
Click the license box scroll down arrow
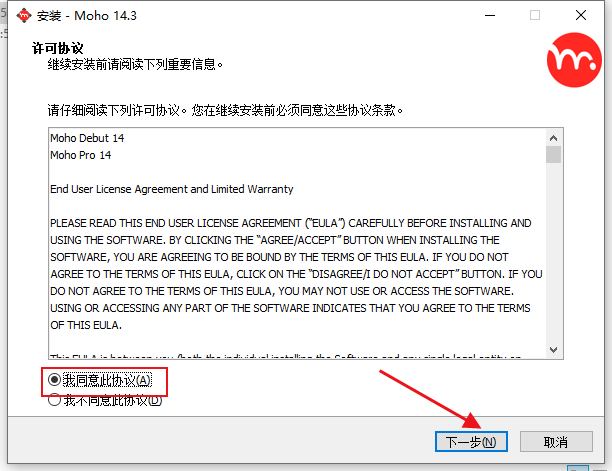click(553, 350)
